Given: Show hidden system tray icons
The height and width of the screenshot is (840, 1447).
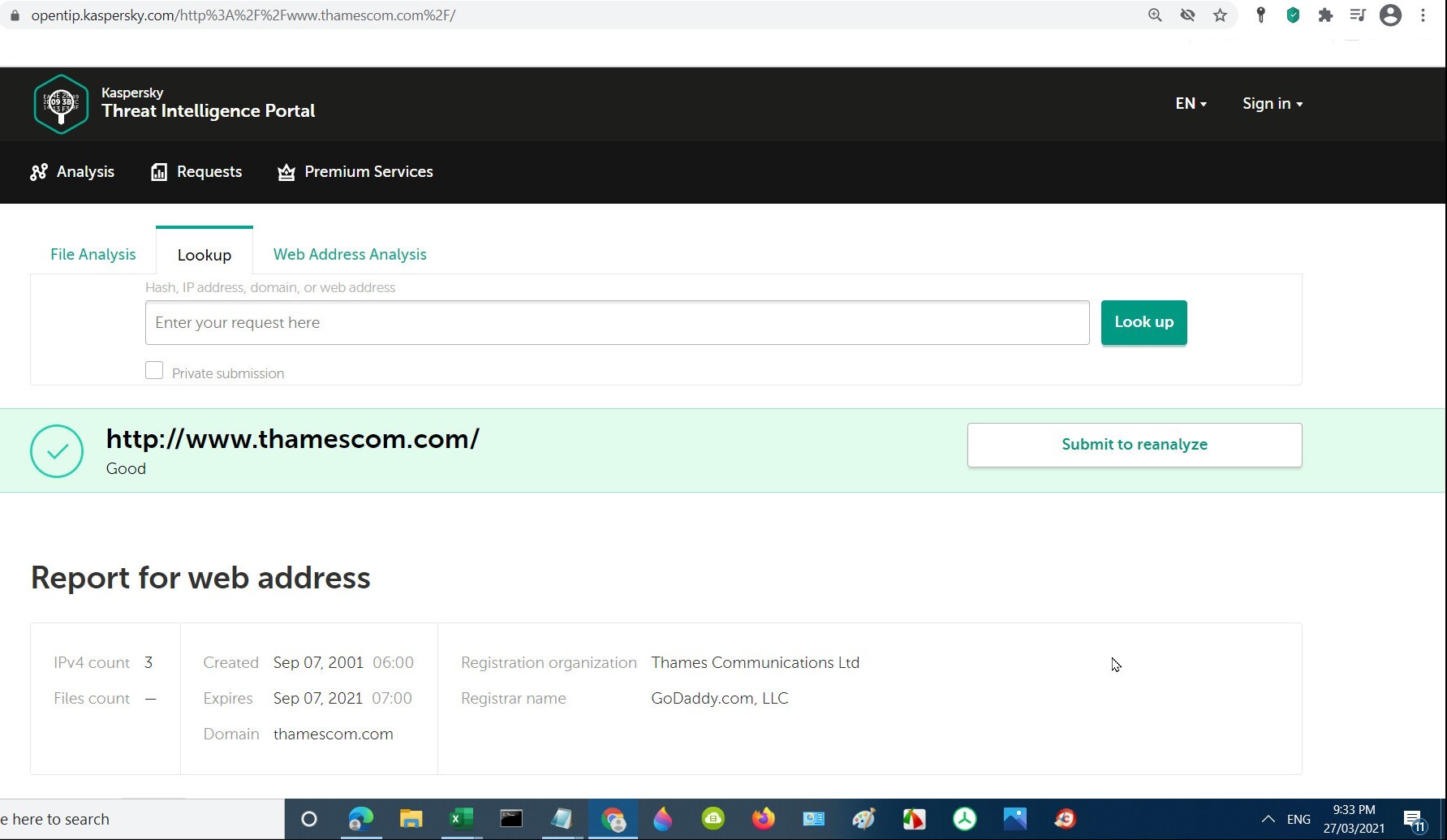Looking at the screenshot, I should (x=1268, y=819).
